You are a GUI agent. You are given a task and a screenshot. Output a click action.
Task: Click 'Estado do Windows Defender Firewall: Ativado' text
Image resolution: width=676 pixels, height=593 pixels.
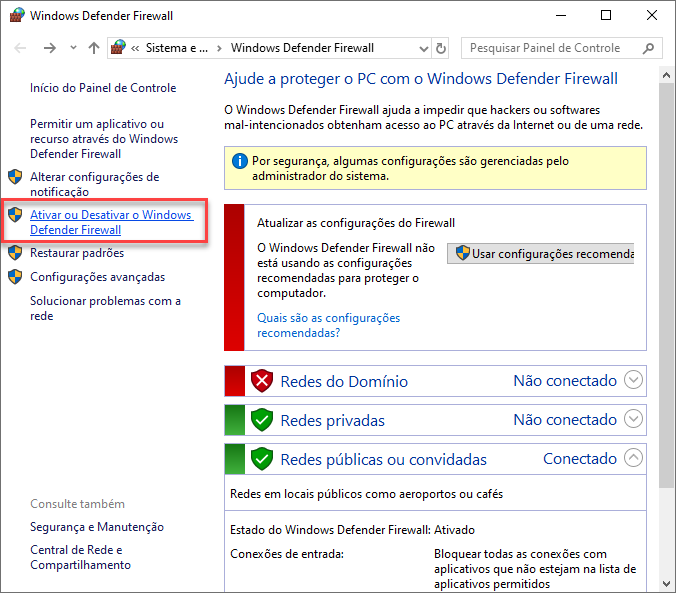(352, 530)
